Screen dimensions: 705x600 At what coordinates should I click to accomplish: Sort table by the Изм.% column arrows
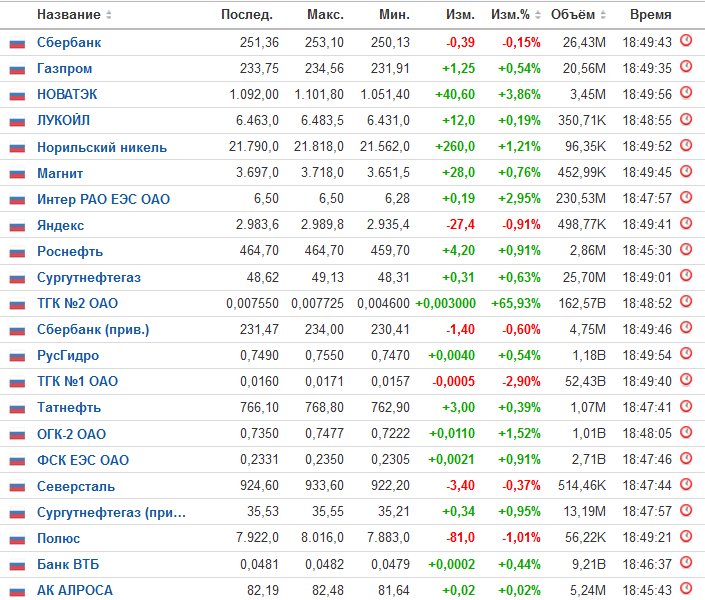click(x=538, y=15)
